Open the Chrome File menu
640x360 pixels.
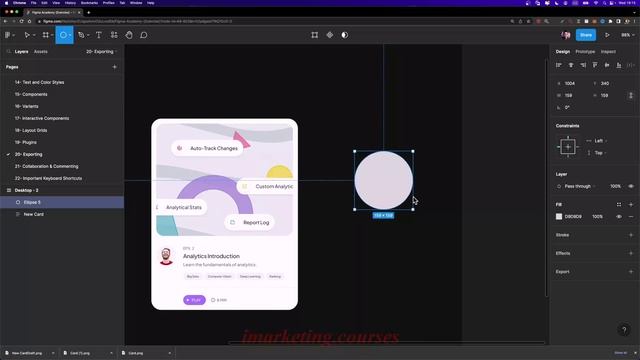point(33,3)
